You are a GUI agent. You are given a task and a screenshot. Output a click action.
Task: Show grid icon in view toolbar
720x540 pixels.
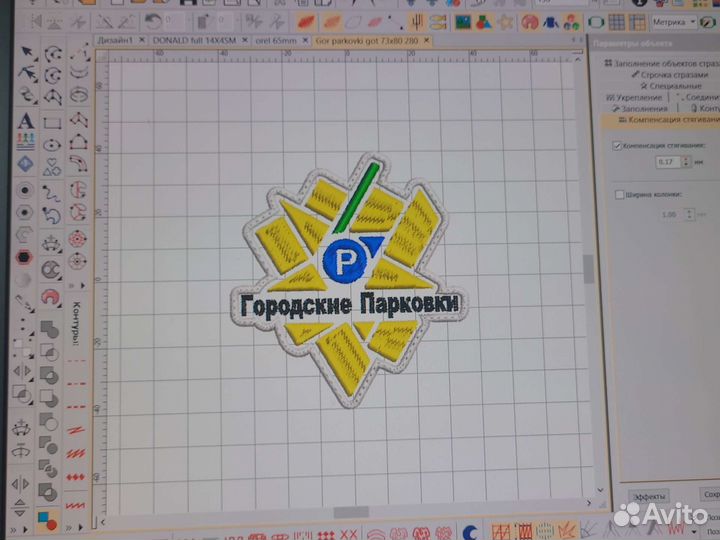616,22
